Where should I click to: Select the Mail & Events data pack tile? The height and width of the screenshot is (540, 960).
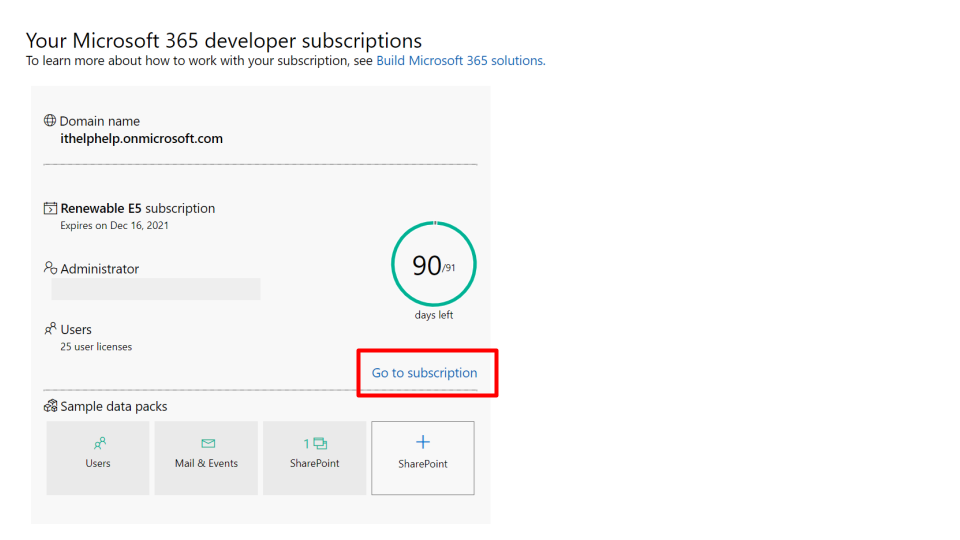tap(206, 458)
